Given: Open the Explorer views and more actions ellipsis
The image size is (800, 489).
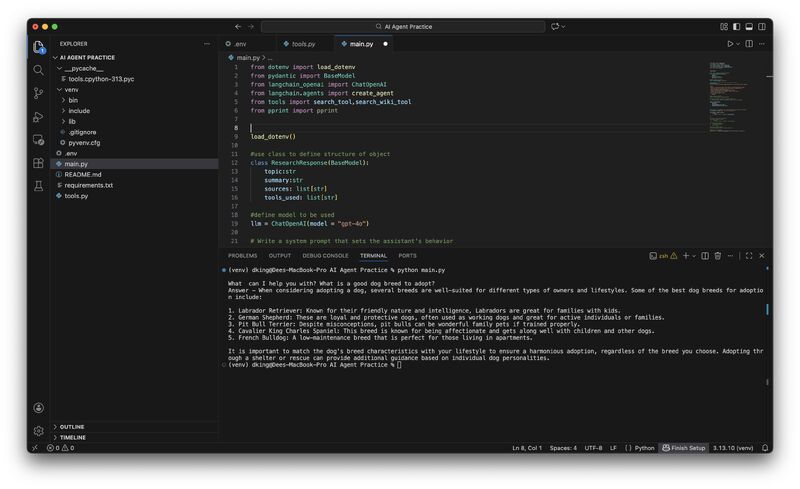Looking at the screenshot, I should (x=207, y=44).
